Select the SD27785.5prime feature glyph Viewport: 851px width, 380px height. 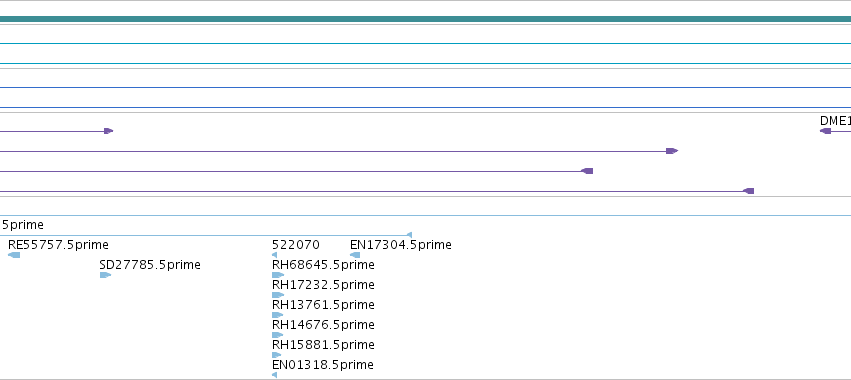click(105, 275)
